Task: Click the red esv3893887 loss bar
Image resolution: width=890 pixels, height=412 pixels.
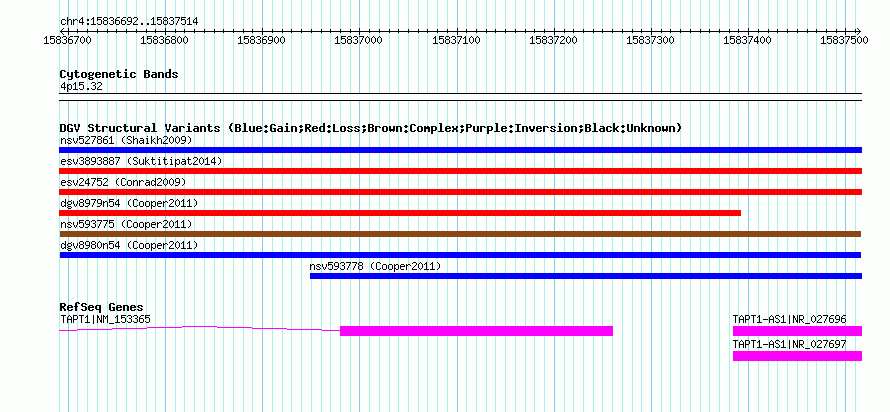Action: point(460,171)
